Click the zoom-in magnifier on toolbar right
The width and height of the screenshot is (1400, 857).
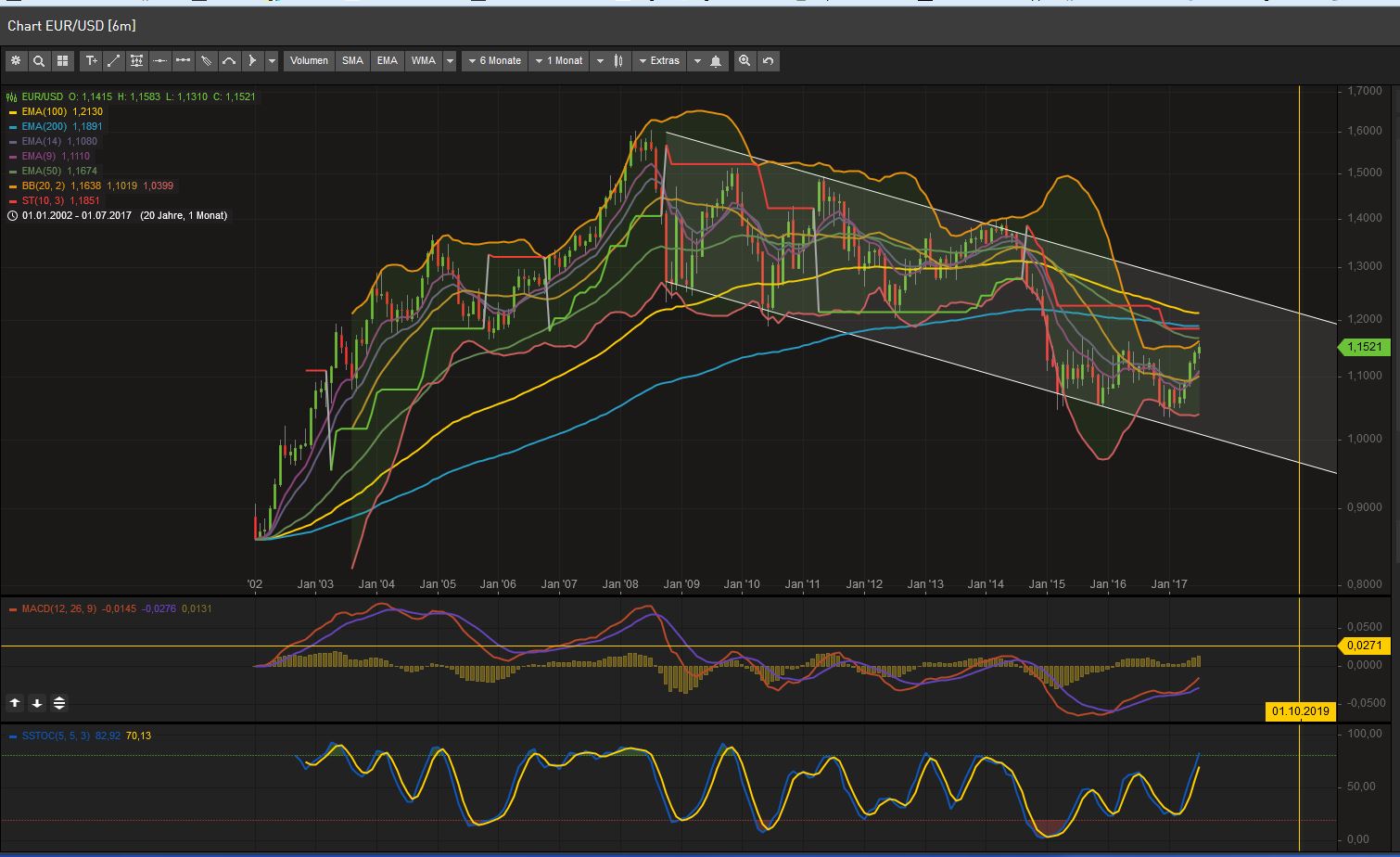pos(745,60)
